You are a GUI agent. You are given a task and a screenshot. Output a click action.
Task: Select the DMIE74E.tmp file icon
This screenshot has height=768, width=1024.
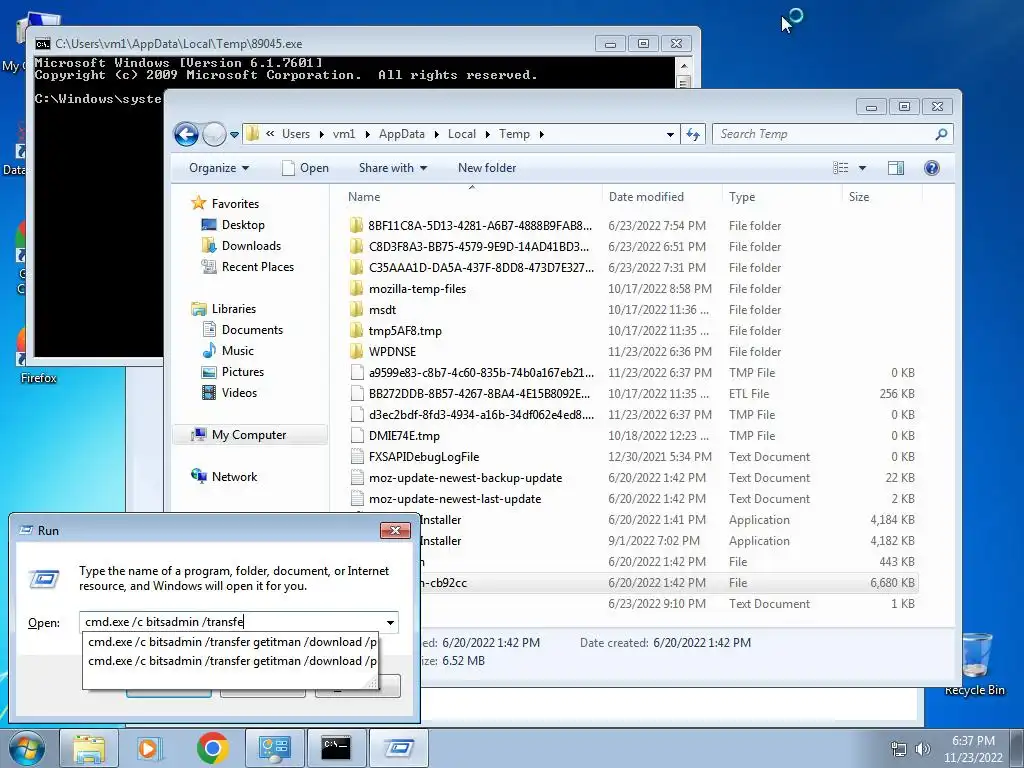(x=357, y=436)
